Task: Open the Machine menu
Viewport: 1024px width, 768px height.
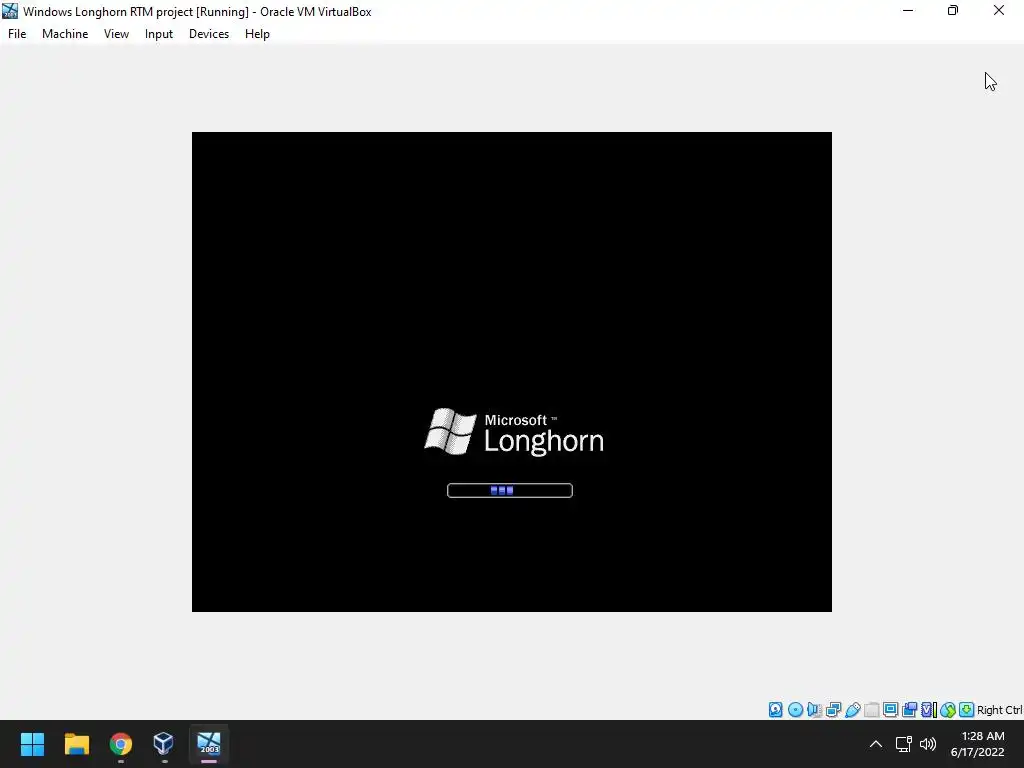Action: (x=65, y=34)
